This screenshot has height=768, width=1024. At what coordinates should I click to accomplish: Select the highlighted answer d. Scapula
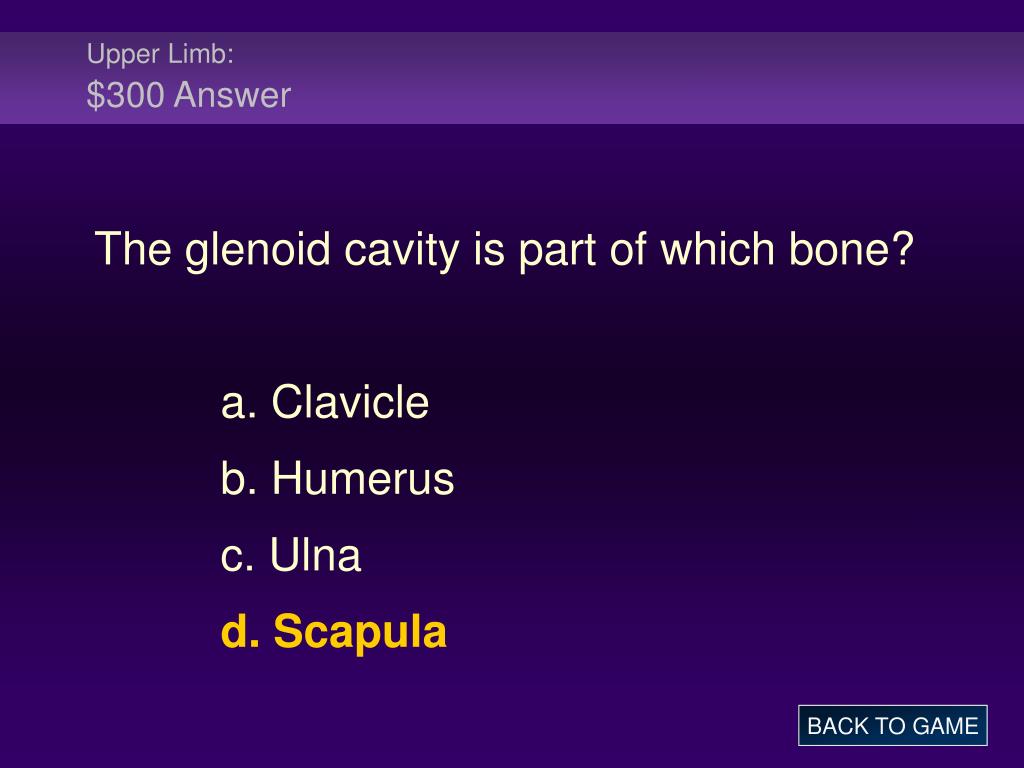[334, 632]
